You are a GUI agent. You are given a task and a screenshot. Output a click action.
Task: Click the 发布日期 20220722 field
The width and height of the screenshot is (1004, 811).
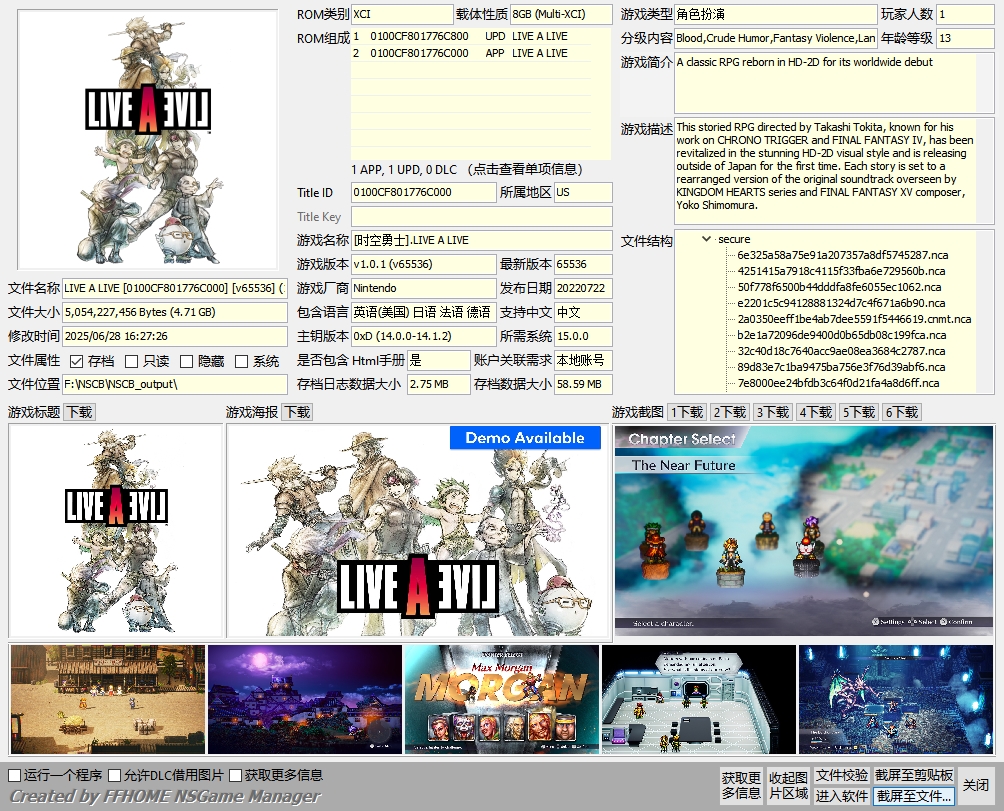(x=583, y=289)
